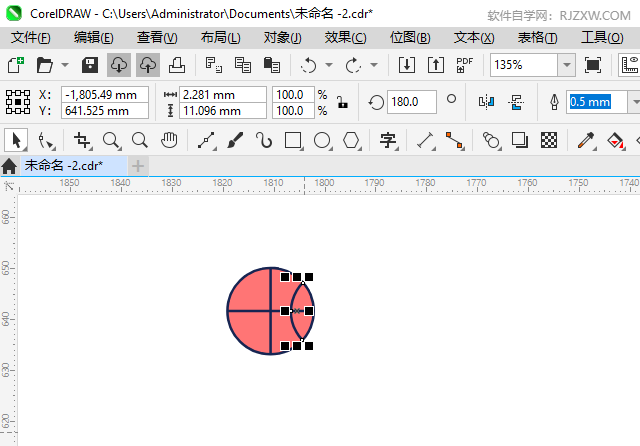
Task: Open the Undo history dropdown arrow
Action: click(329, 65)
